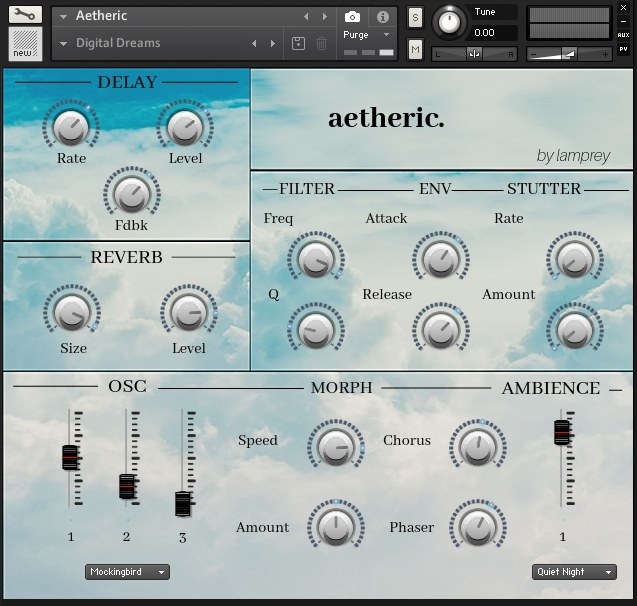
Task: Open the Mockingbird oscillator dropdown
Action: click(127, 572)
